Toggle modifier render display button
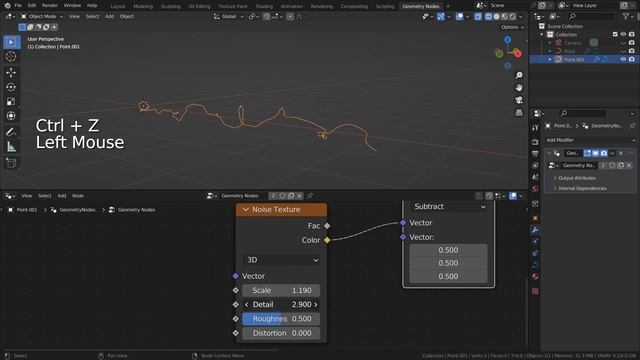This screenshot has height=360, width=640. click(604, 153)
